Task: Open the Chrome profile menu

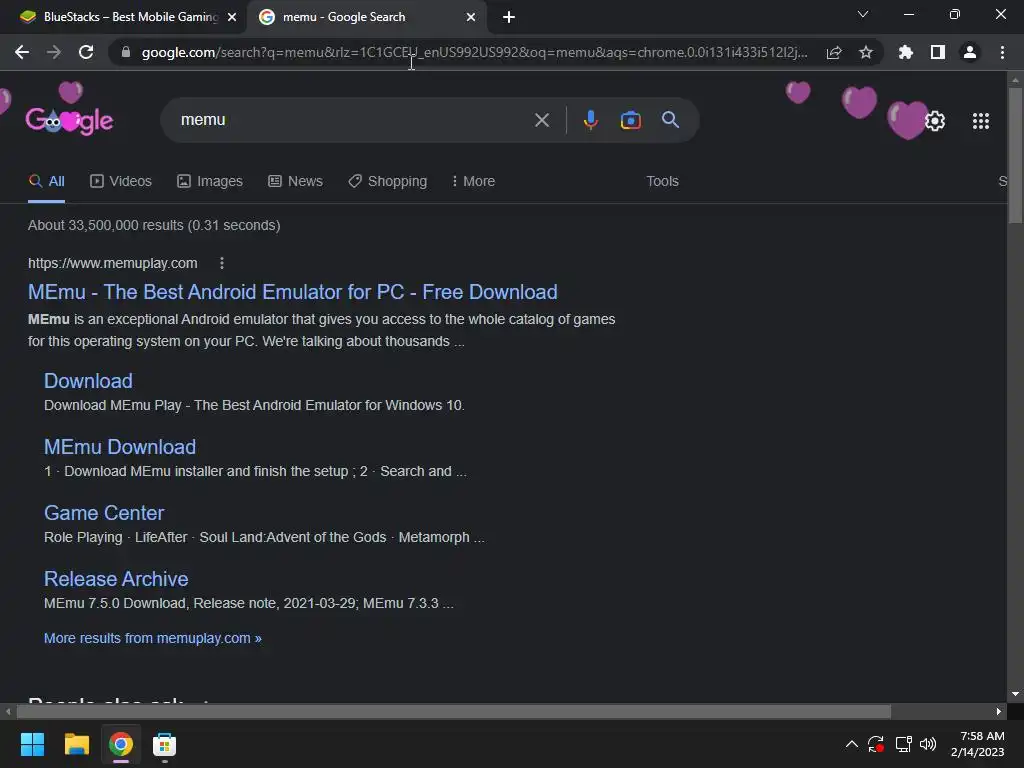Action: (x=970, y=52)
